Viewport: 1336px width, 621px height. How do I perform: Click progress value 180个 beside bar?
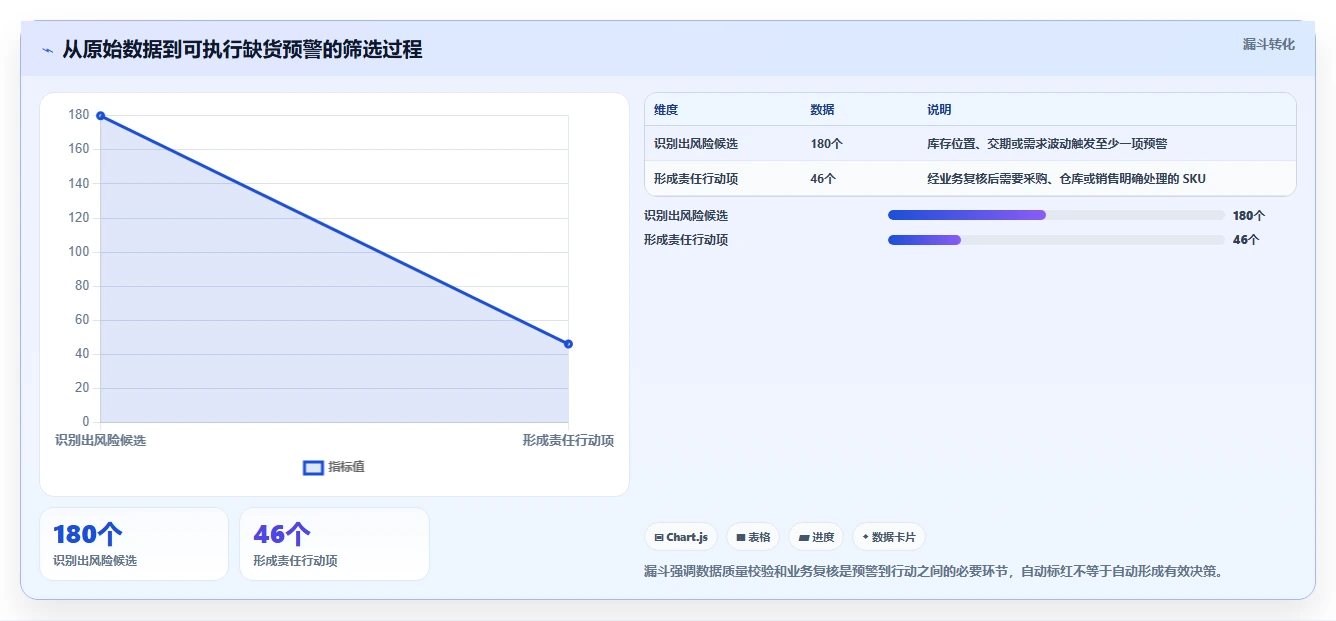pyautogui.click(x=1249, y=215)
